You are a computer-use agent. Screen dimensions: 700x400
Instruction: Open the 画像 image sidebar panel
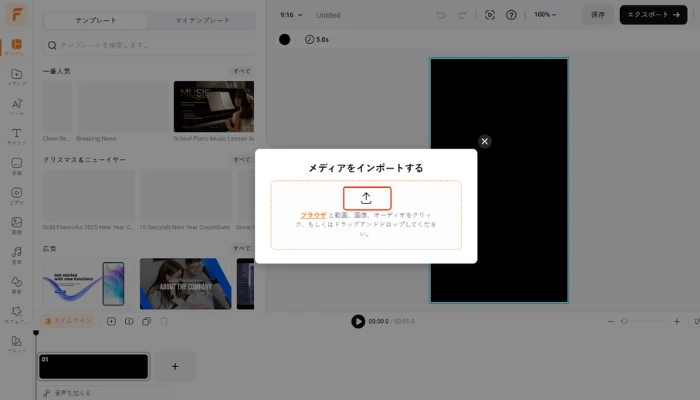point(17,225)
